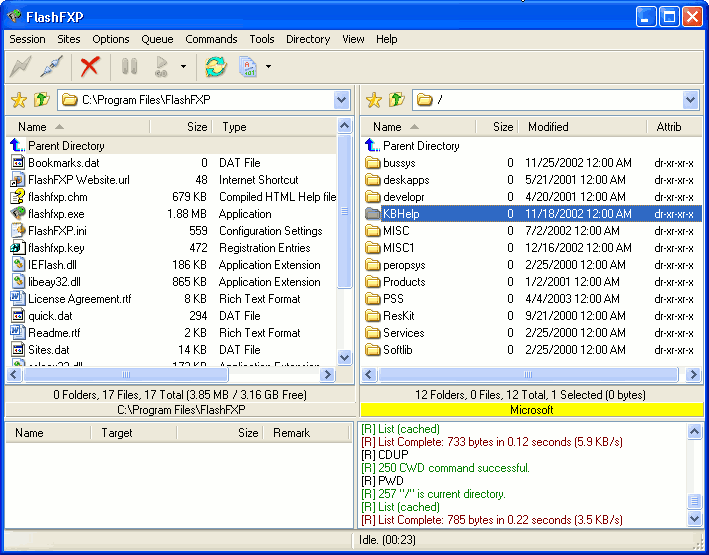This screenshot has width=709, height=555.
Task: Expand the remote path dropdown
Action: click(x=690, y=100)
